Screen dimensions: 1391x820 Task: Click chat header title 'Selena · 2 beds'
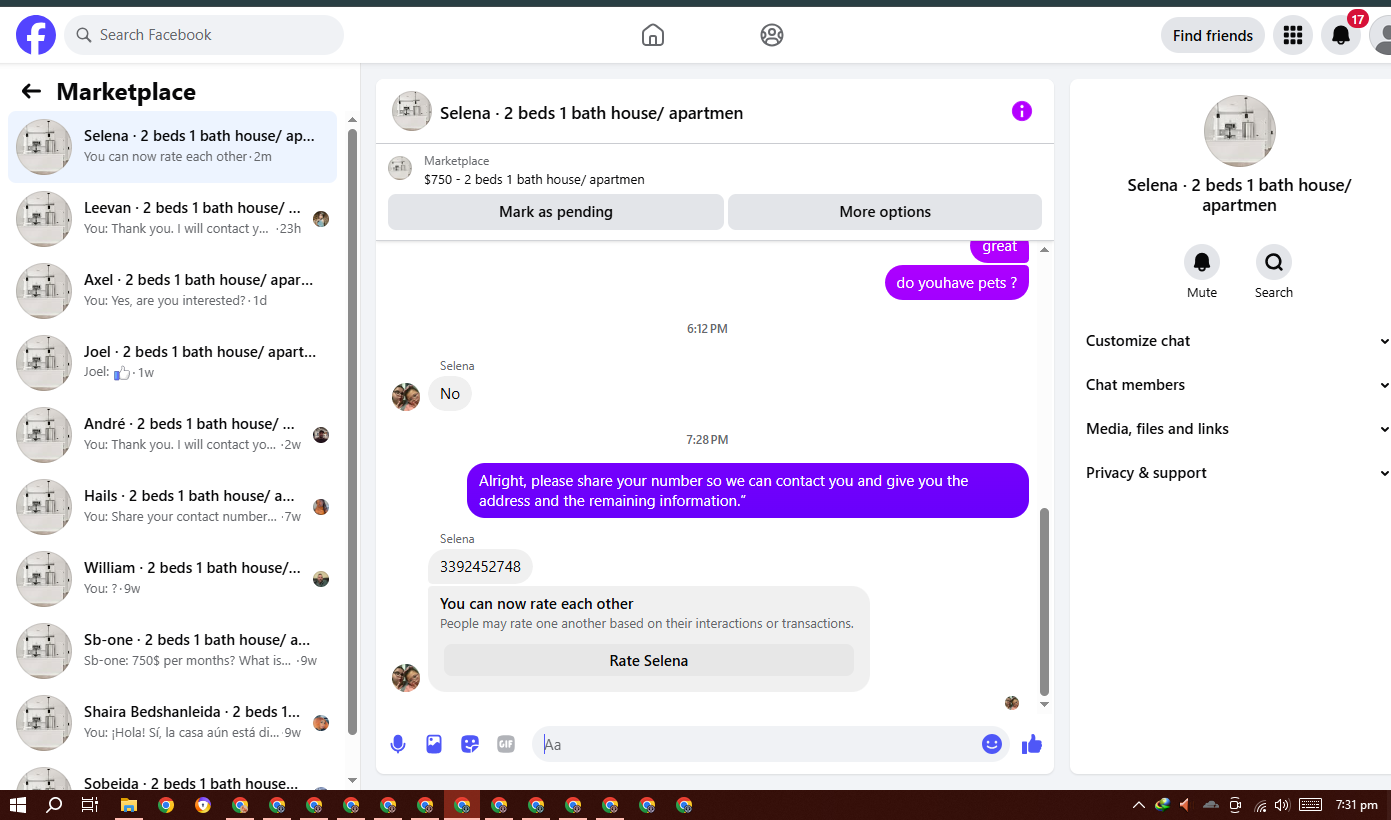click(x=591, y=113)
